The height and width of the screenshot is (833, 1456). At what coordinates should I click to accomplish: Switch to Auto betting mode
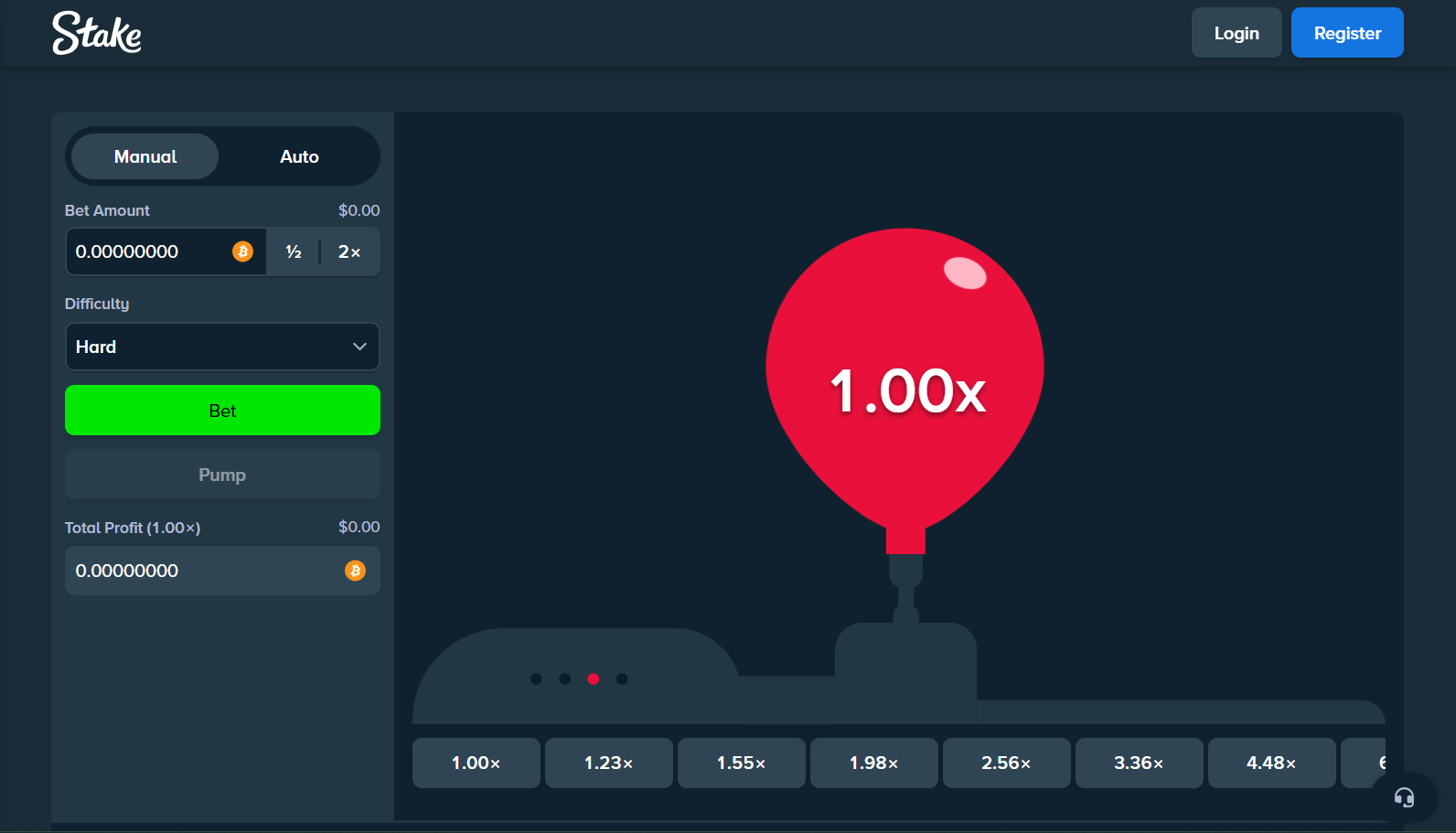299,156
